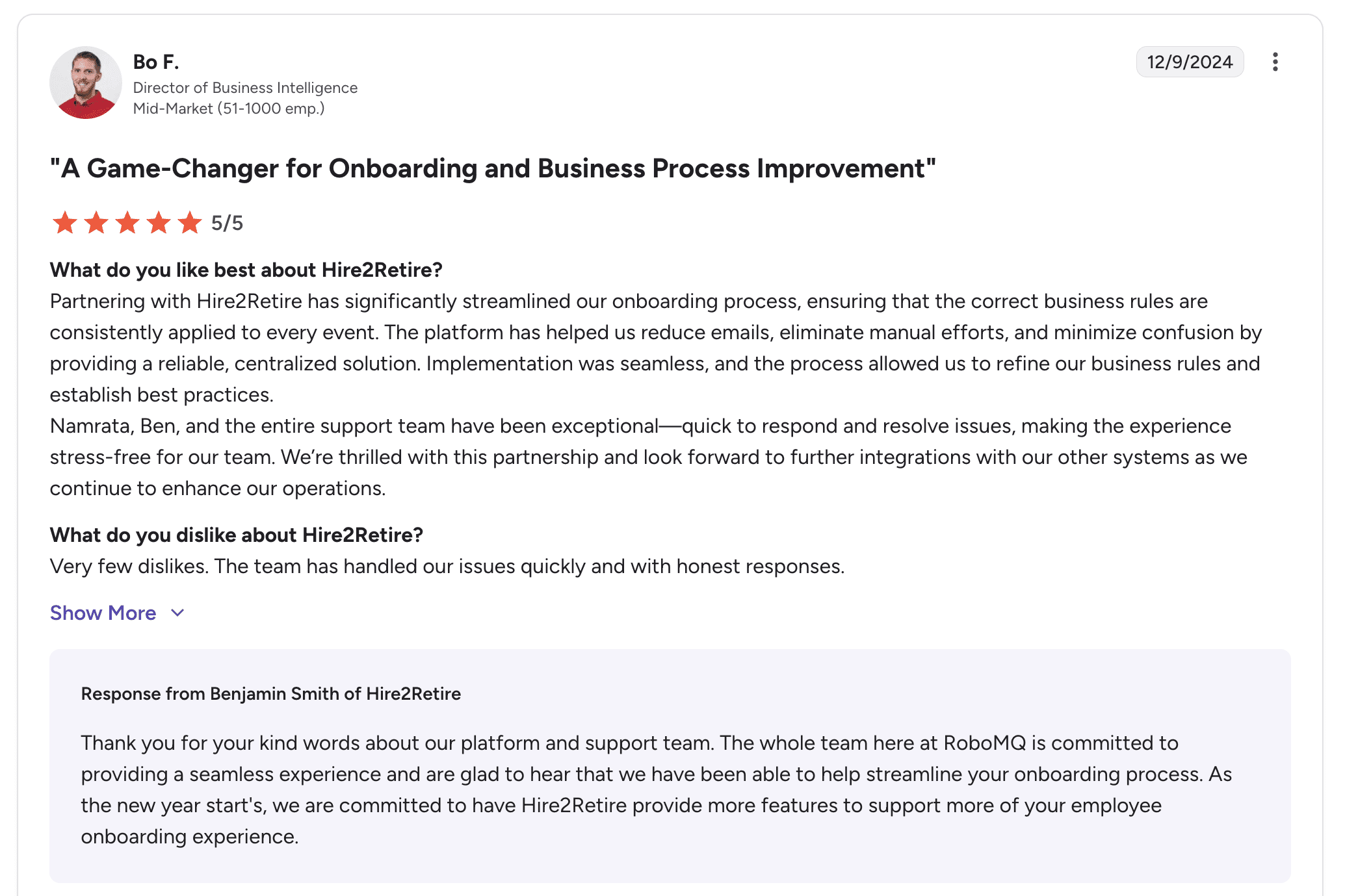This screenshot has width=1345, height=896.
Task: Click the "What do you dislike" heading
Action: coord(236,535)
